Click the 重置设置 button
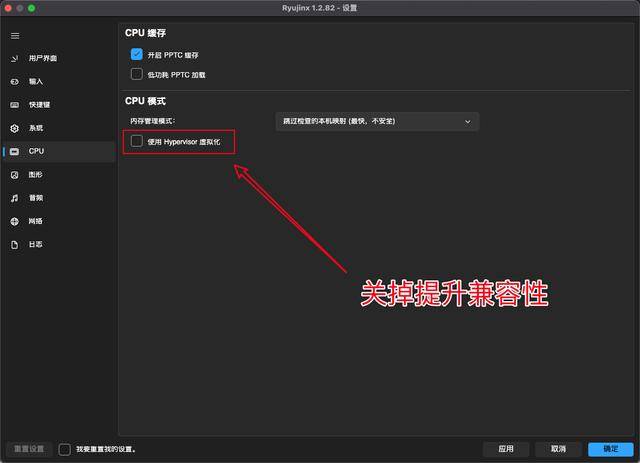This screenshot has width=640, height=463. tap(29, 449)
